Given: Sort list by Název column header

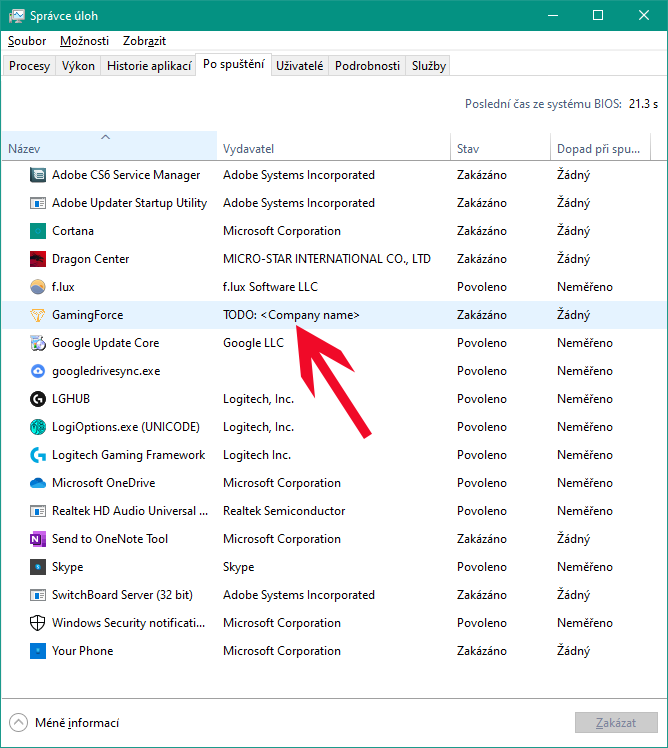Looking at the screenshot, I should tap(109, 146).
